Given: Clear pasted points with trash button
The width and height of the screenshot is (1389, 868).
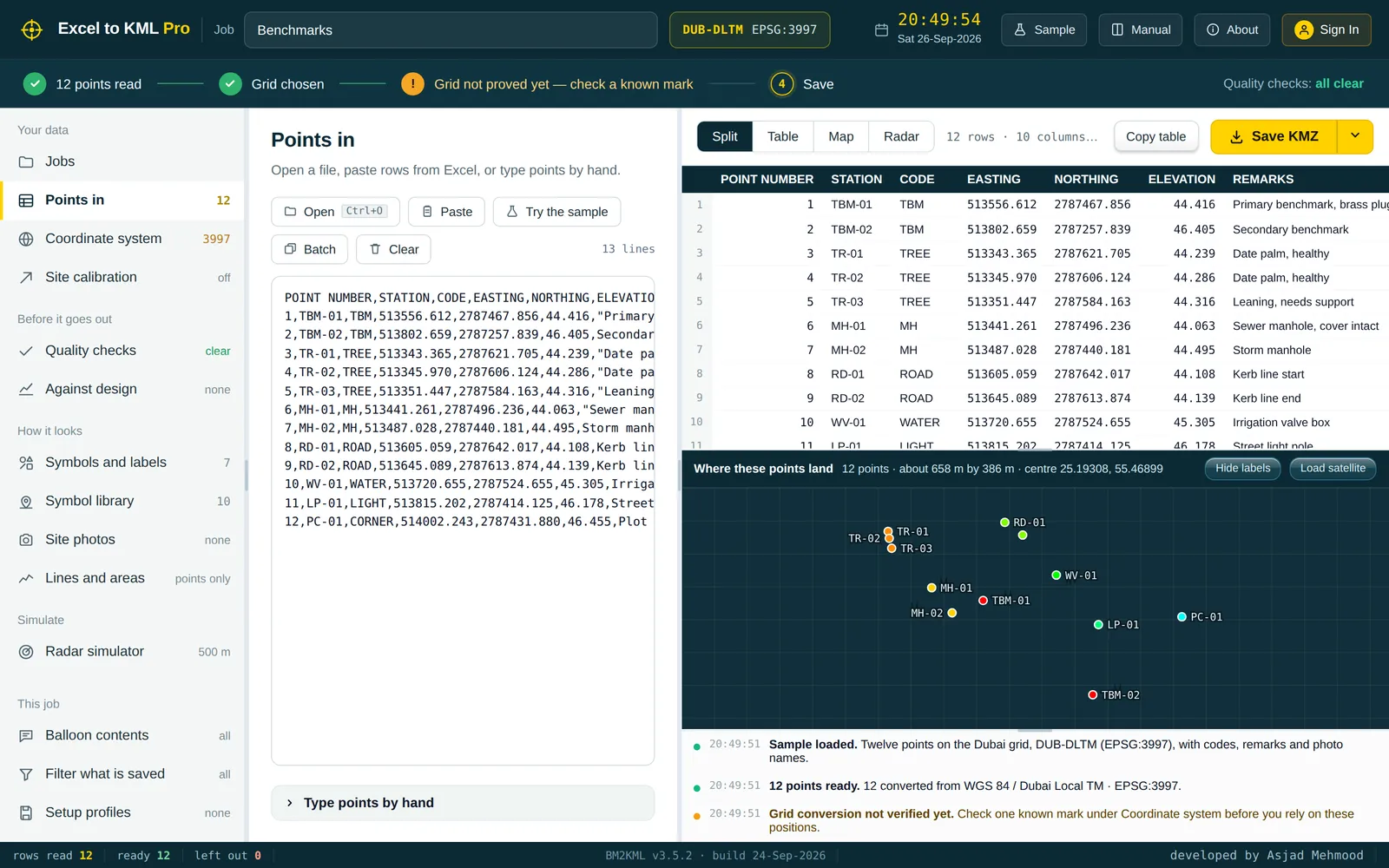Looking at the screenshot, I should [x=393, y=249].
